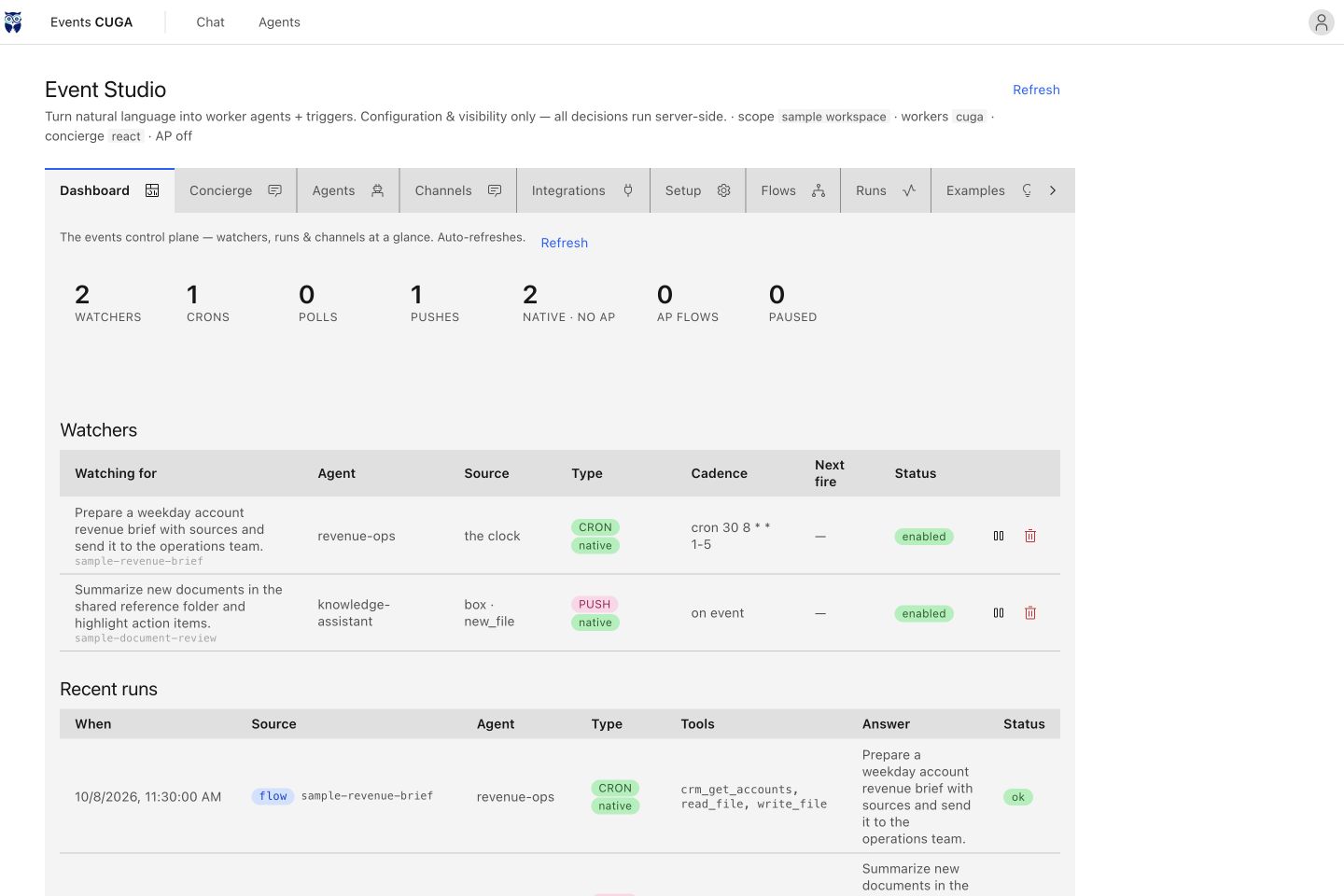The image size is (1344, 896).
Task: Click Refresh link under the Dashboard tab
Action: pyautogui.click(x=565, y=243)
